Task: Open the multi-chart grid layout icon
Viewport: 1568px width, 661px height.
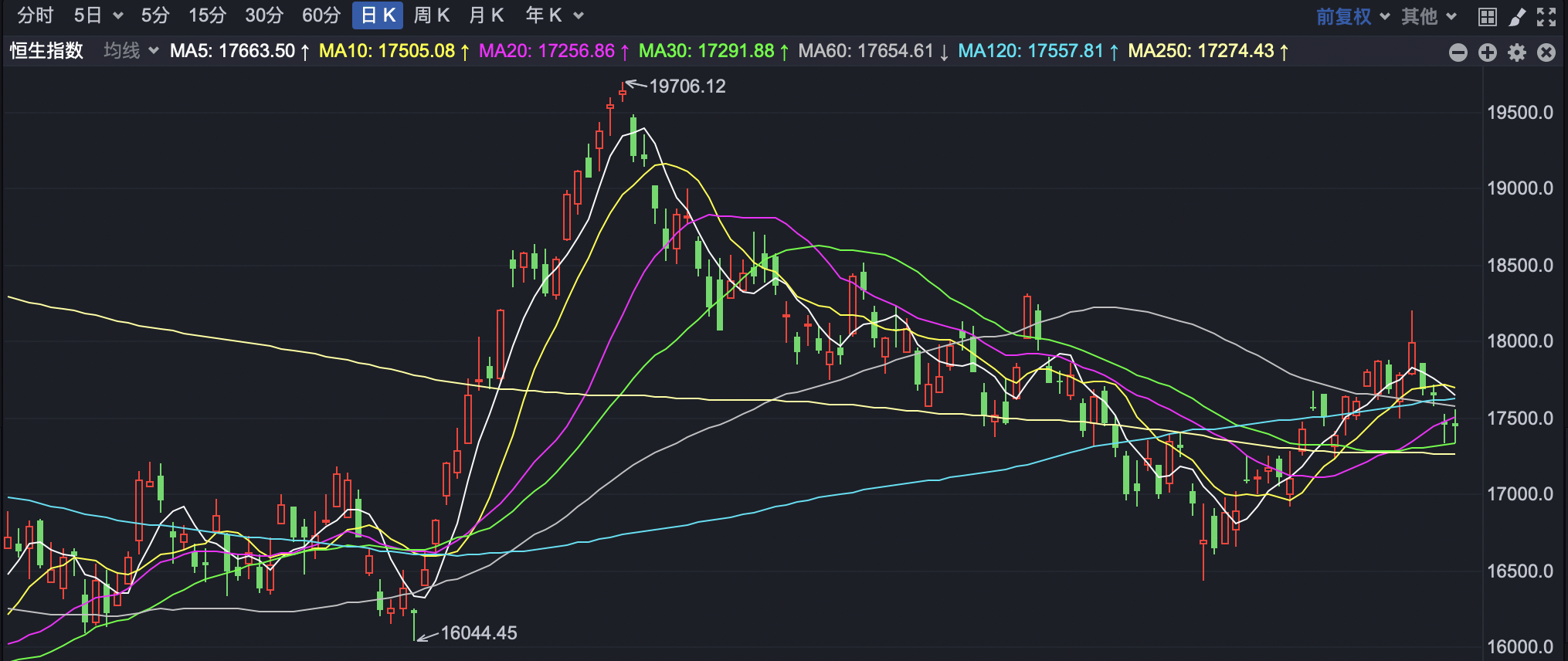Action: coord(1487,16)
